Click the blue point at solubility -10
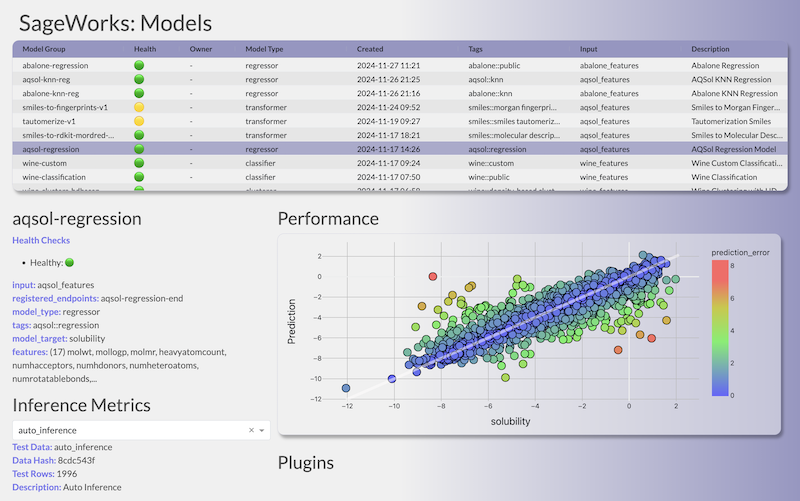The image size is (800, 501). pos(392,379)
